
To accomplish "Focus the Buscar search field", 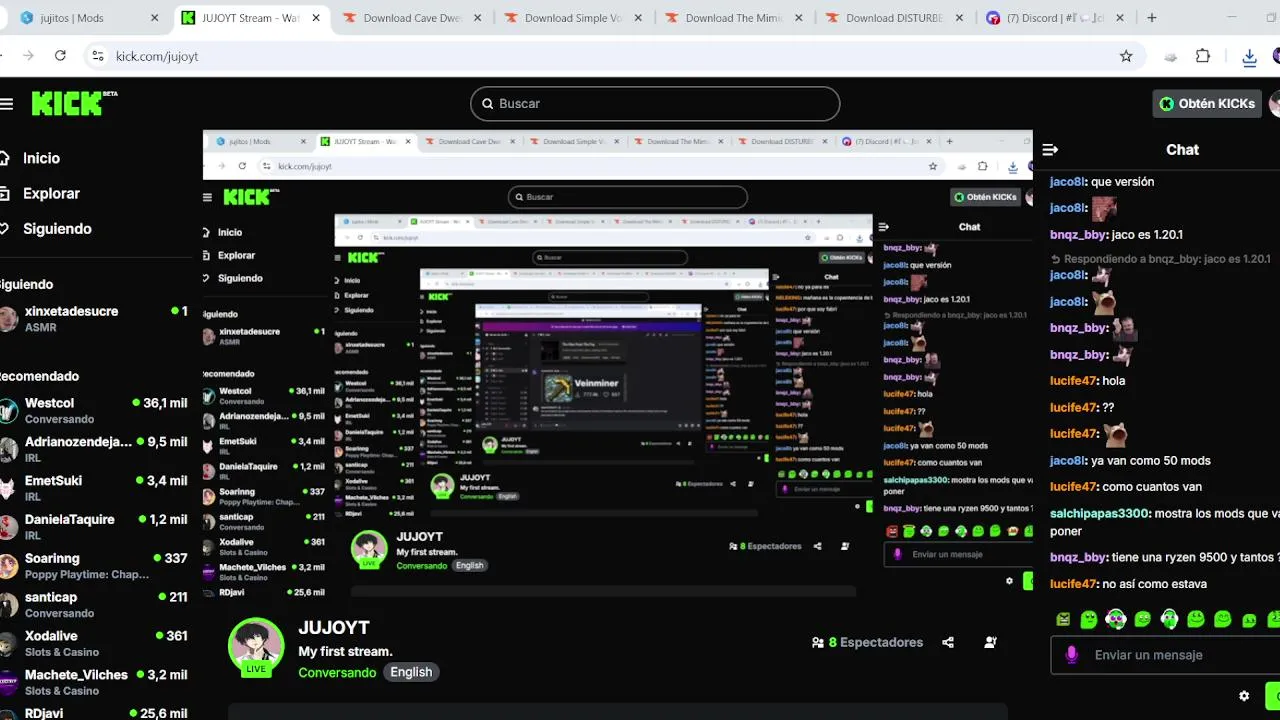I will [x=655, y=103].
